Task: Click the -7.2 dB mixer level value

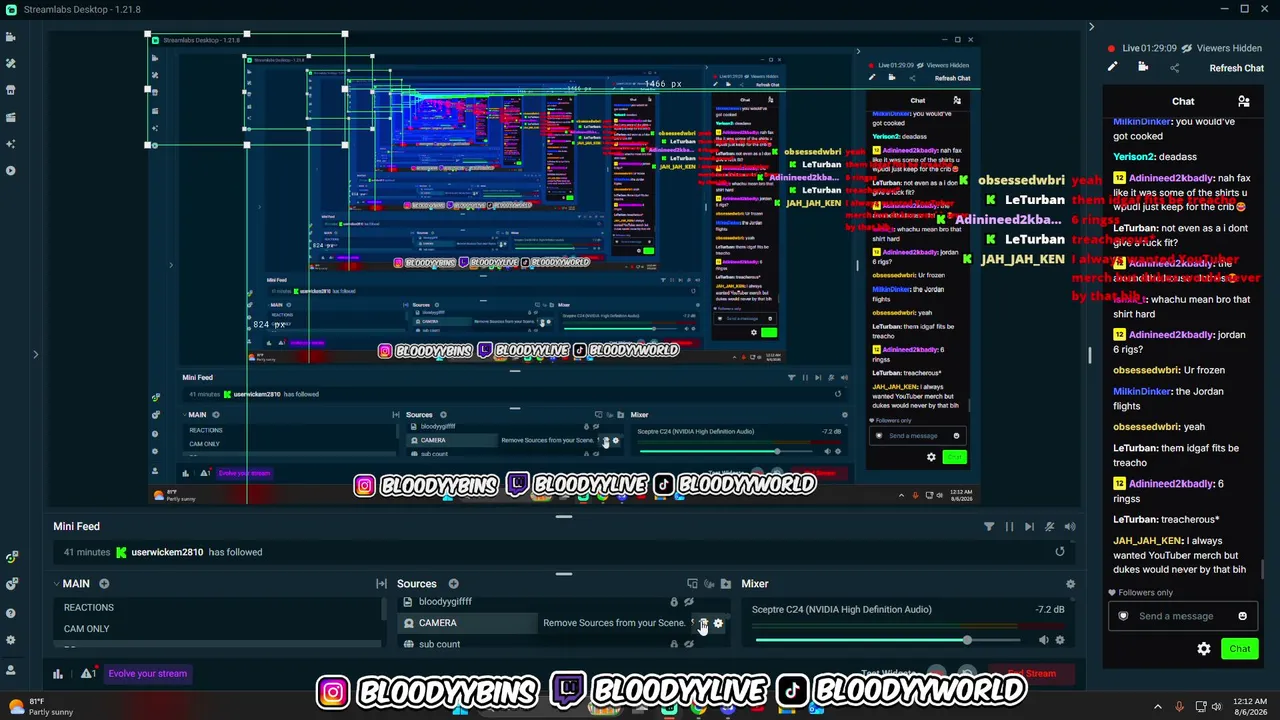Action: [1049, 609]
